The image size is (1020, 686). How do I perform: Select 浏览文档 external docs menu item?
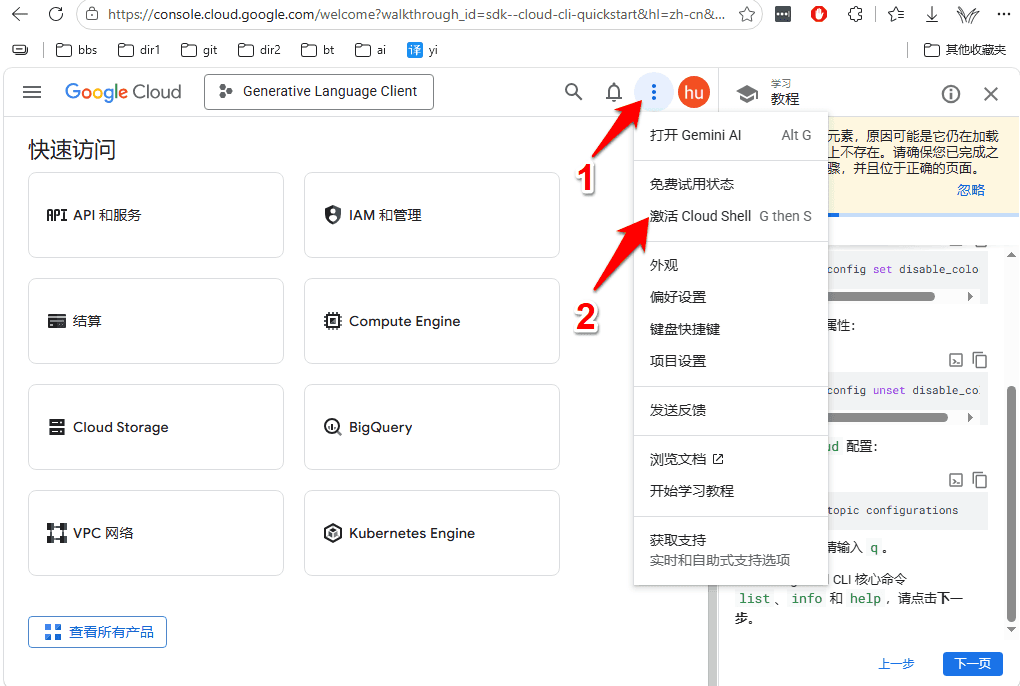731,459
